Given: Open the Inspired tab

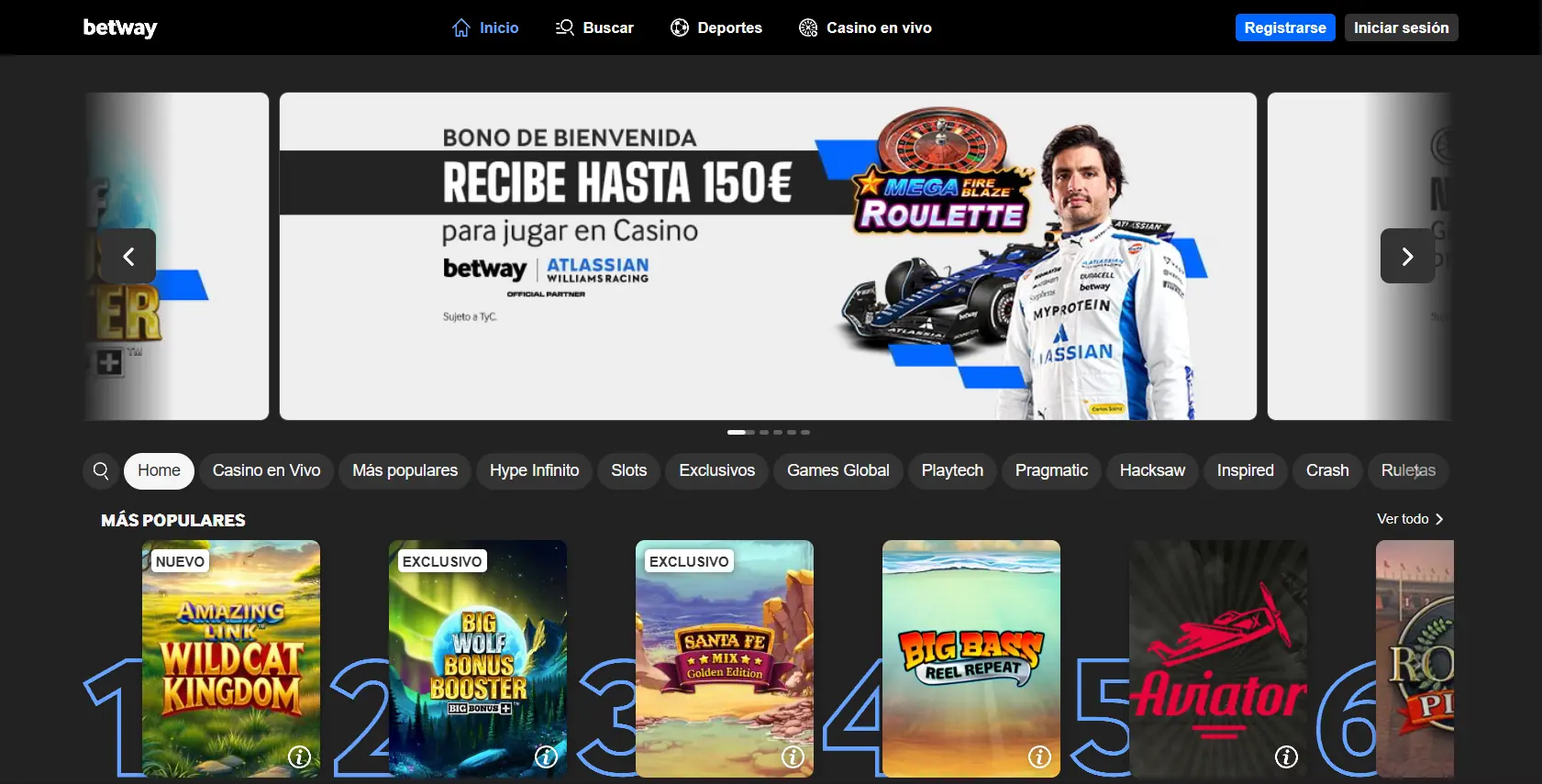Looking at the screenshot, I should click(1246, 470).
